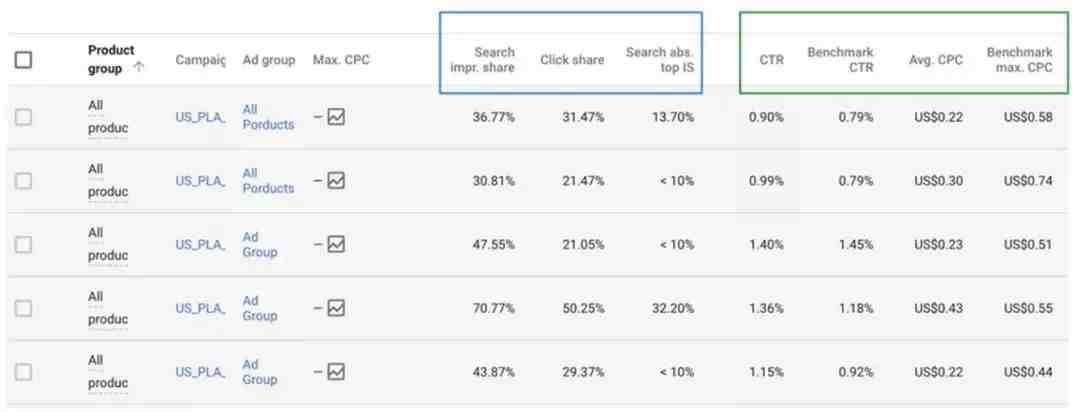Screen dimensions: 1080x412
Task: Click the Search abs. top IS header
Action: [660, 60]
